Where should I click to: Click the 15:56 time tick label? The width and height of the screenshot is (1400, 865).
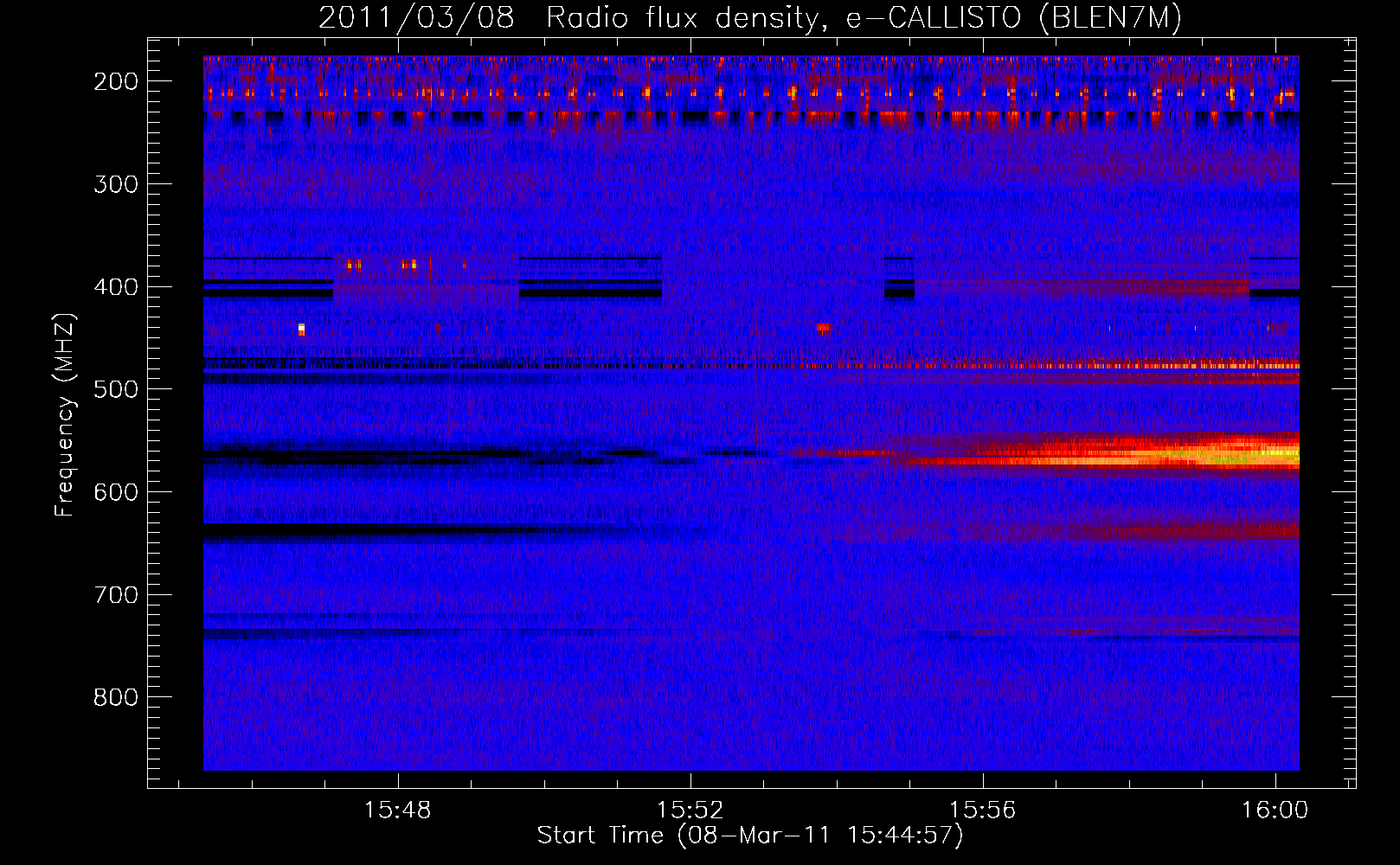tap(983, 811)
